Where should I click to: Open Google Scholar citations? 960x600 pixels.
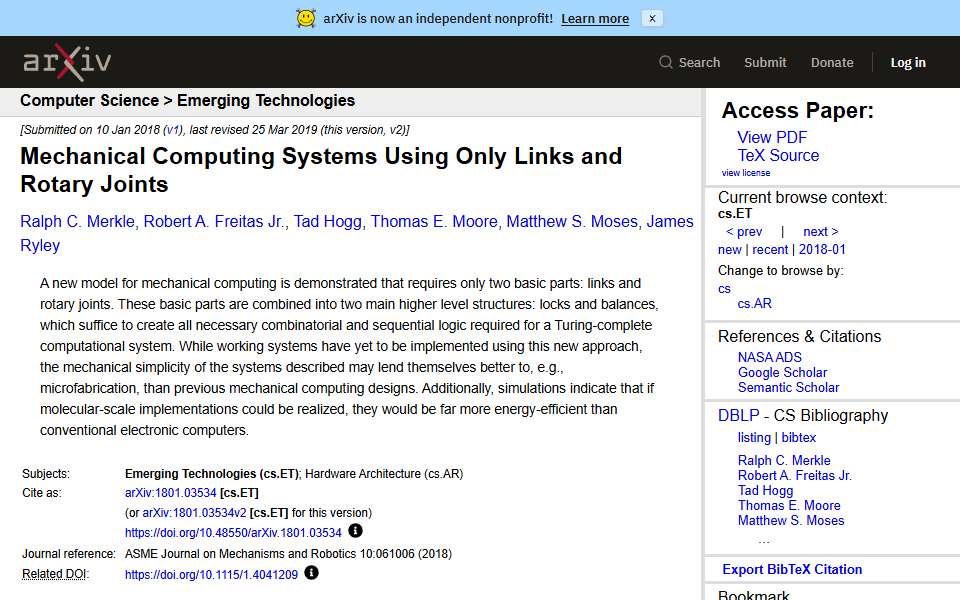click(782, 372)
